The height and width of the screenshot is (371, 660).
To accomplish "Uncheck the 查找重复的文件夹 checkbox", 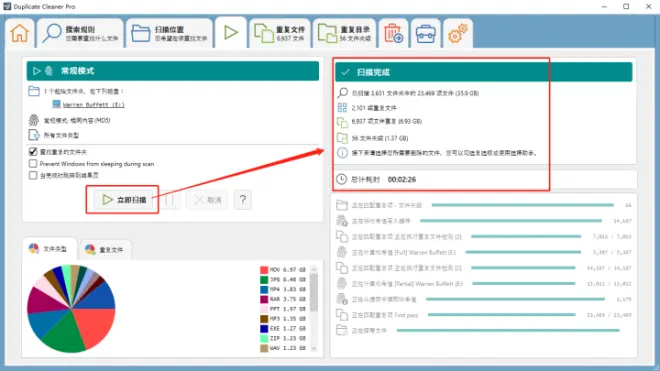I will tap(33, 152).
